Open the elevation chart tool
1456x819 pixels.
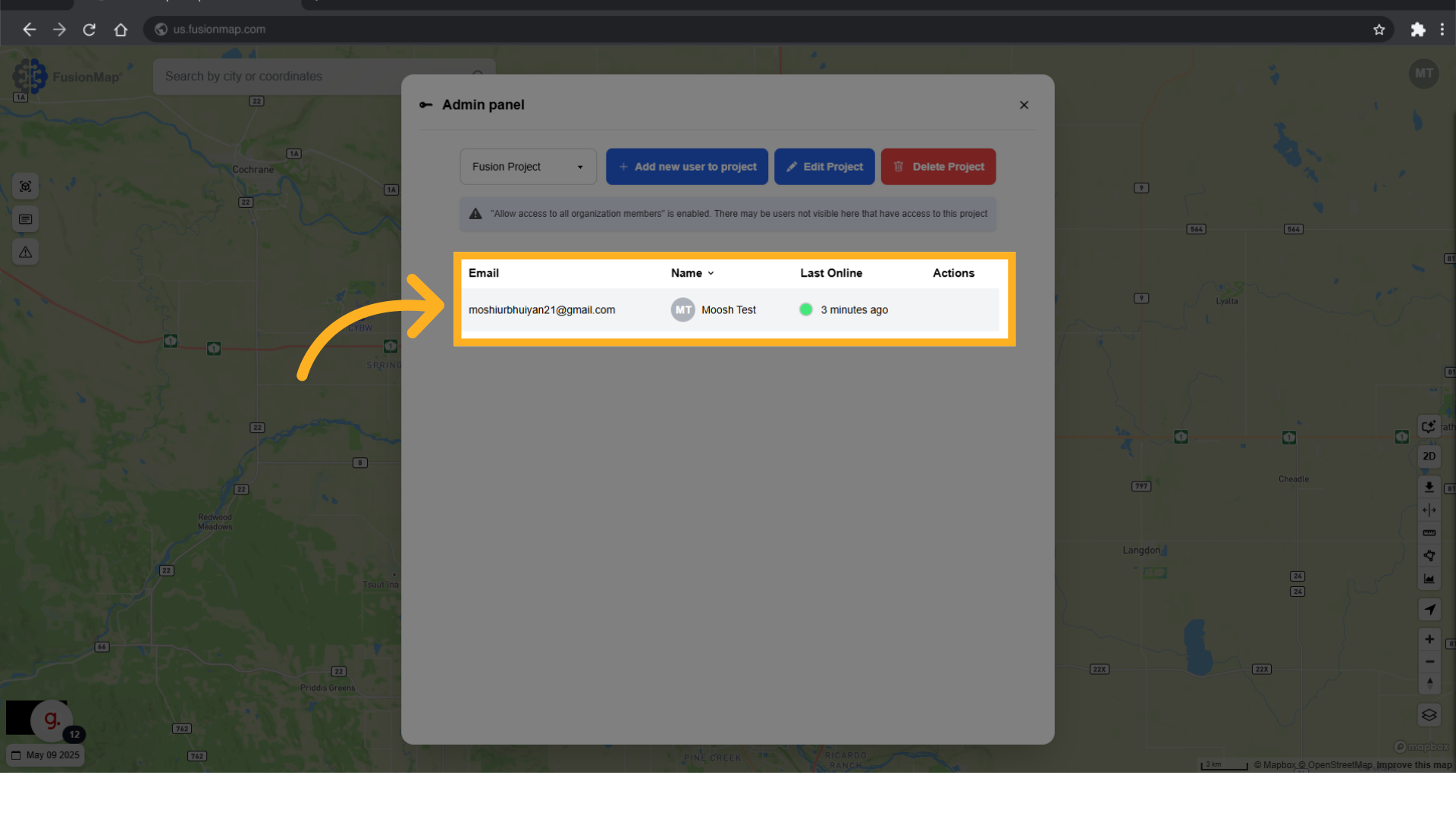coord(1429,579)
